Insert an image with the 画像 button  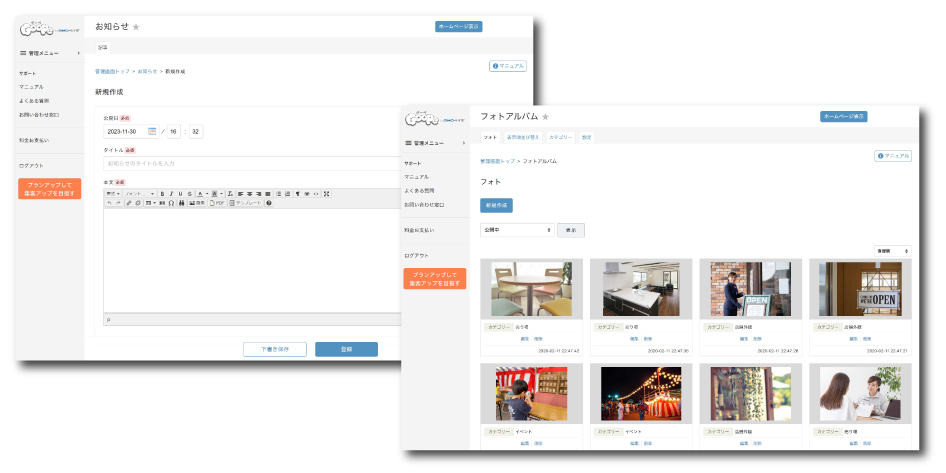197,203
